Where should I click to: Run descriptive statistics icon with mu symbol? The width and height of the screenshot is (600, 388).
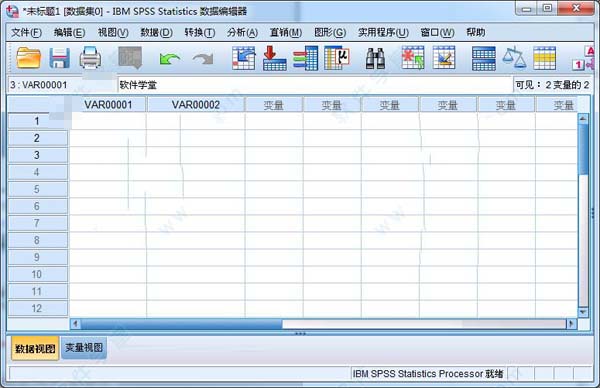coord(337,58)
